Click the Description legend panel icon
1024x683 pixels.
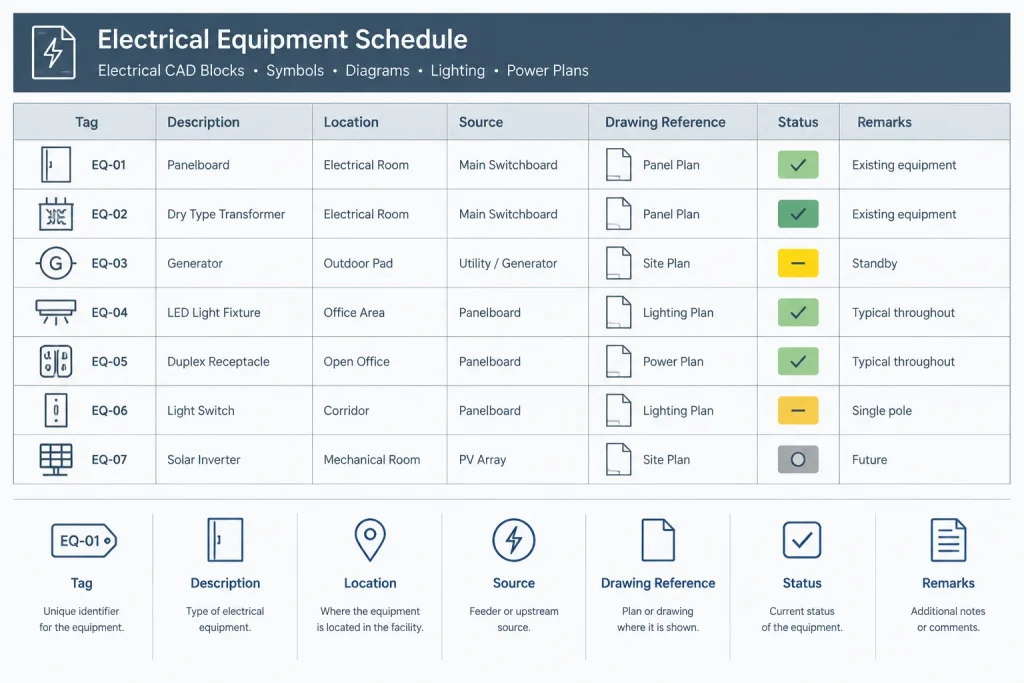pos(225,540)
